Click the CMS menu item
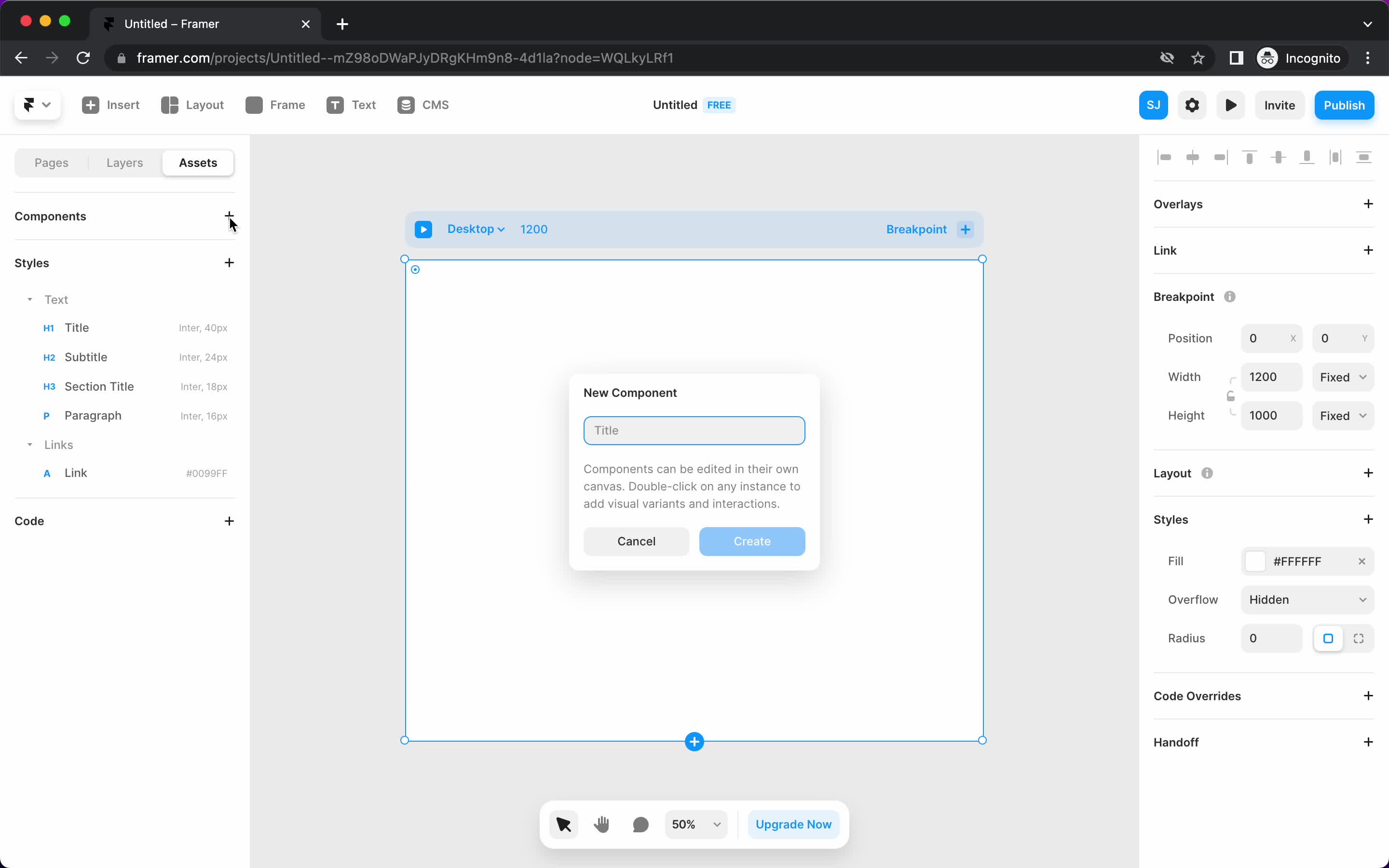The image size is (1389, 868). (x=423, y=104)
